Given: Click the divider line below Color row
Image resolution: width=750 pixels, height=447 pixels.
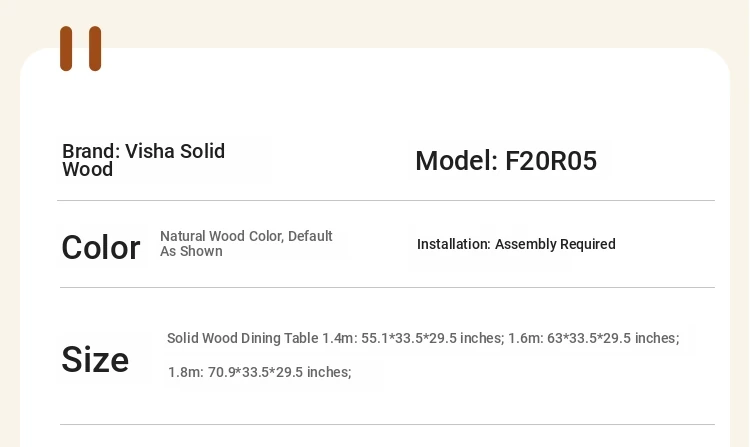Looking at the screenshot, I should [387, 287].
